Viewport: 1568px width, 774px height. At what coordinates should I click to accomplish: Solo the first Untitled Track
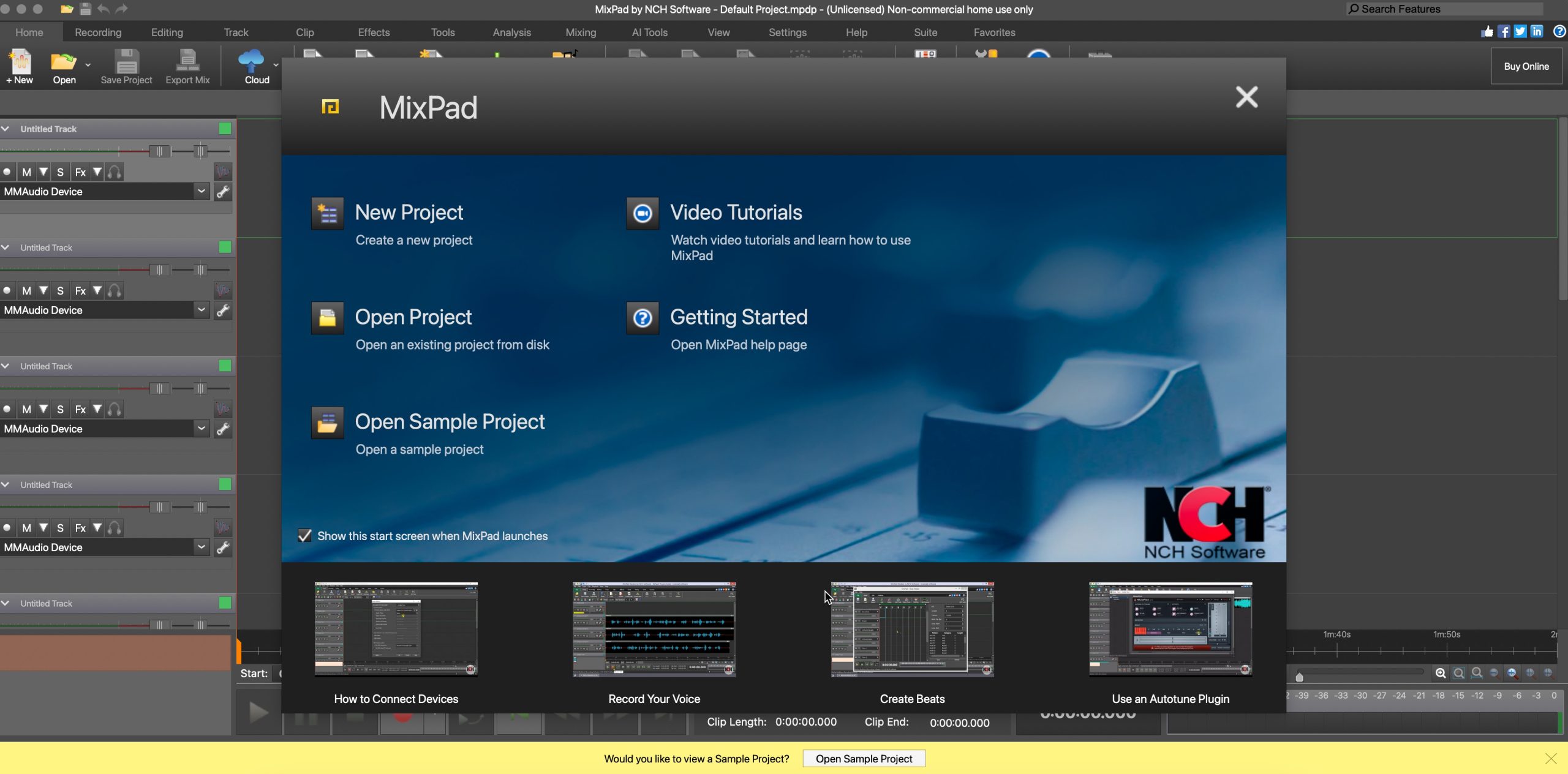60,172
